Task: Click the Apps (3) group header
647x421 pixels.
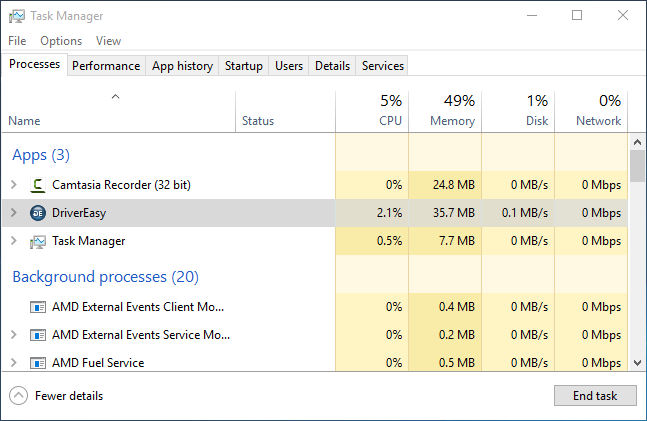Action: (x=41, y=155)
